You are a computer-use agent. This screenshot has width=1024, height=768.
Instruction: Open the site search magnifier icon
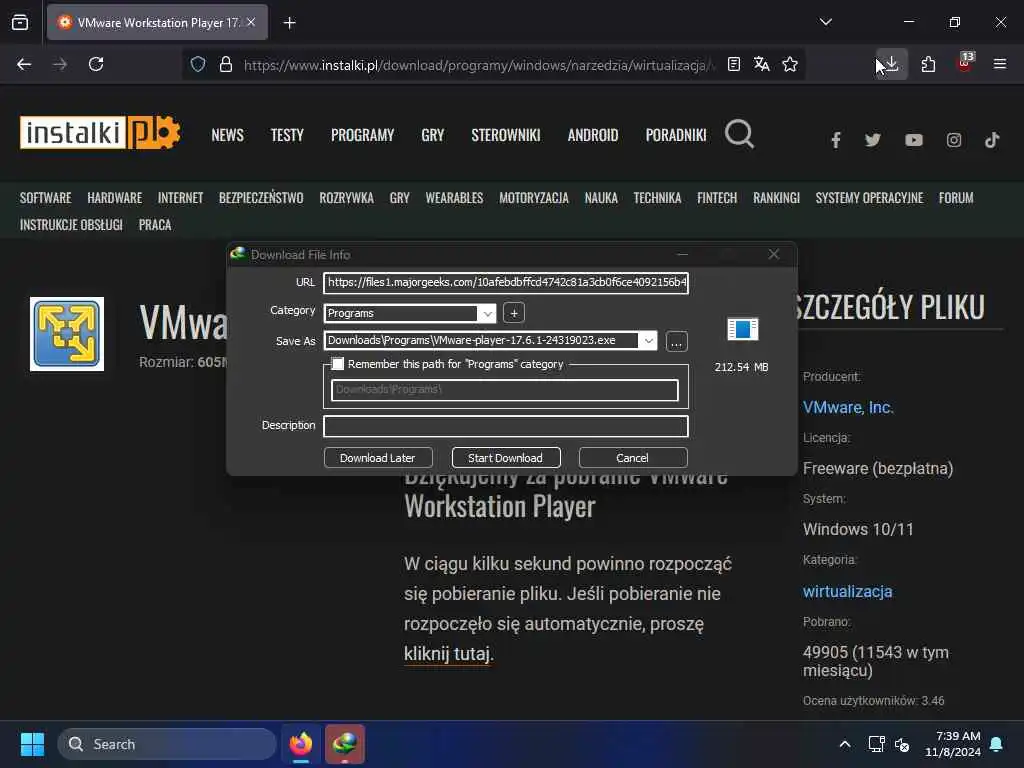(x=739, y=134)
